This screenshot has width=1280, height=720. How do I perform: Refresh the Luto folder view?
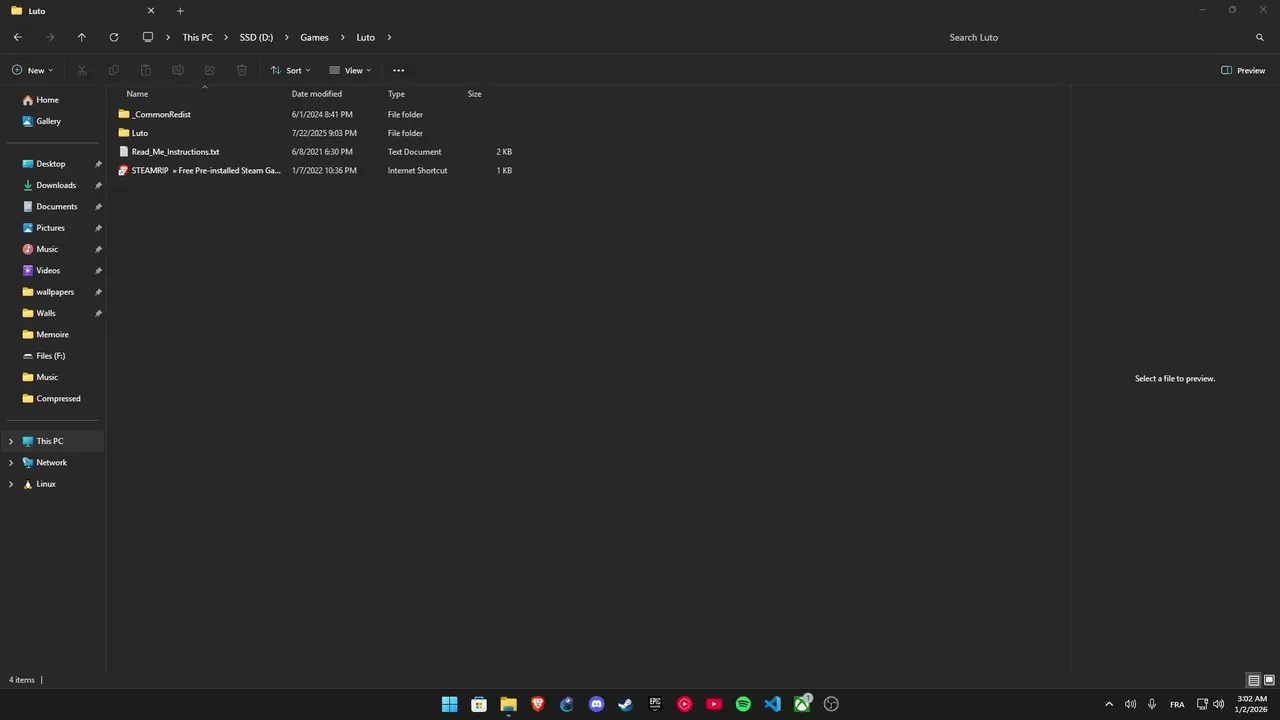click(114, 37)
